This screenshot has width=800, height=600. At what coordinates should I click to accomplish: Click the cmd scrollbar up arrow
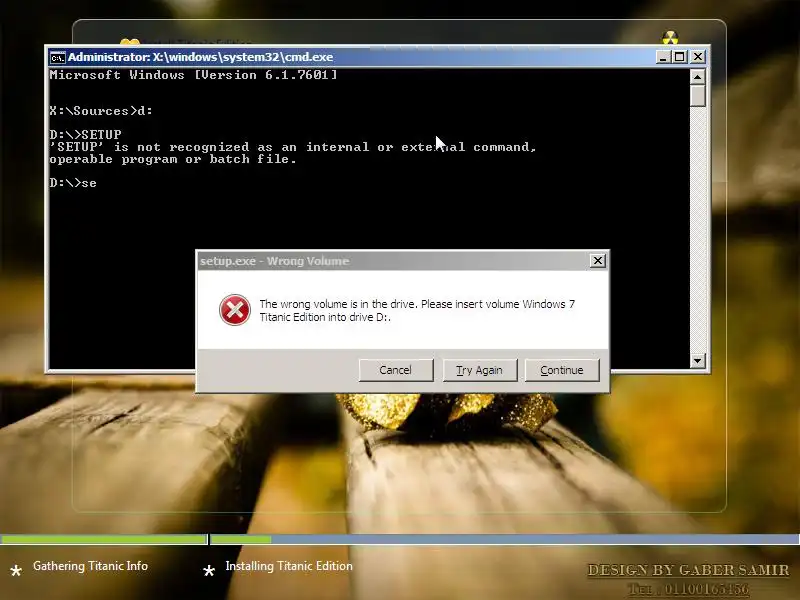click(697, 77)
